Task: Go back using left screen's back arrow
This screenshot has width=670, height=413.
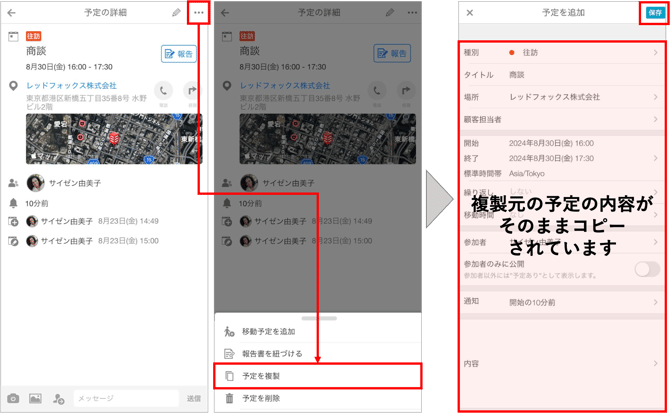Action: coord(12,13)
